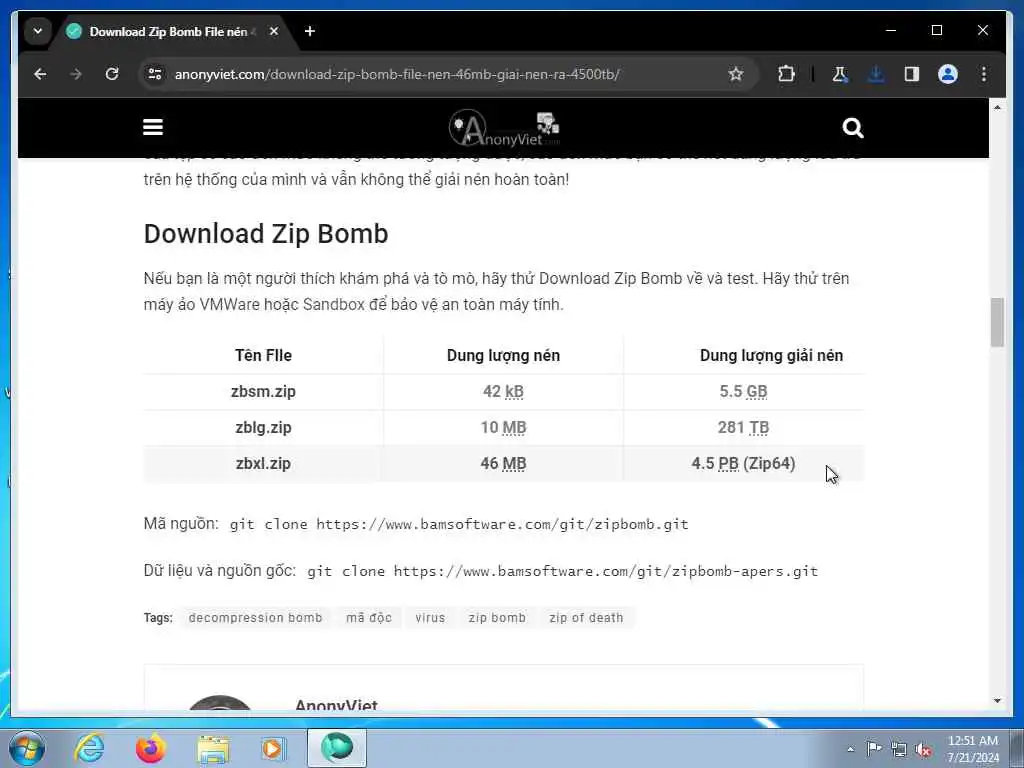Toggle the browser side panel
The height and width of the screenshot is (768, 1024).
[912, 74]
